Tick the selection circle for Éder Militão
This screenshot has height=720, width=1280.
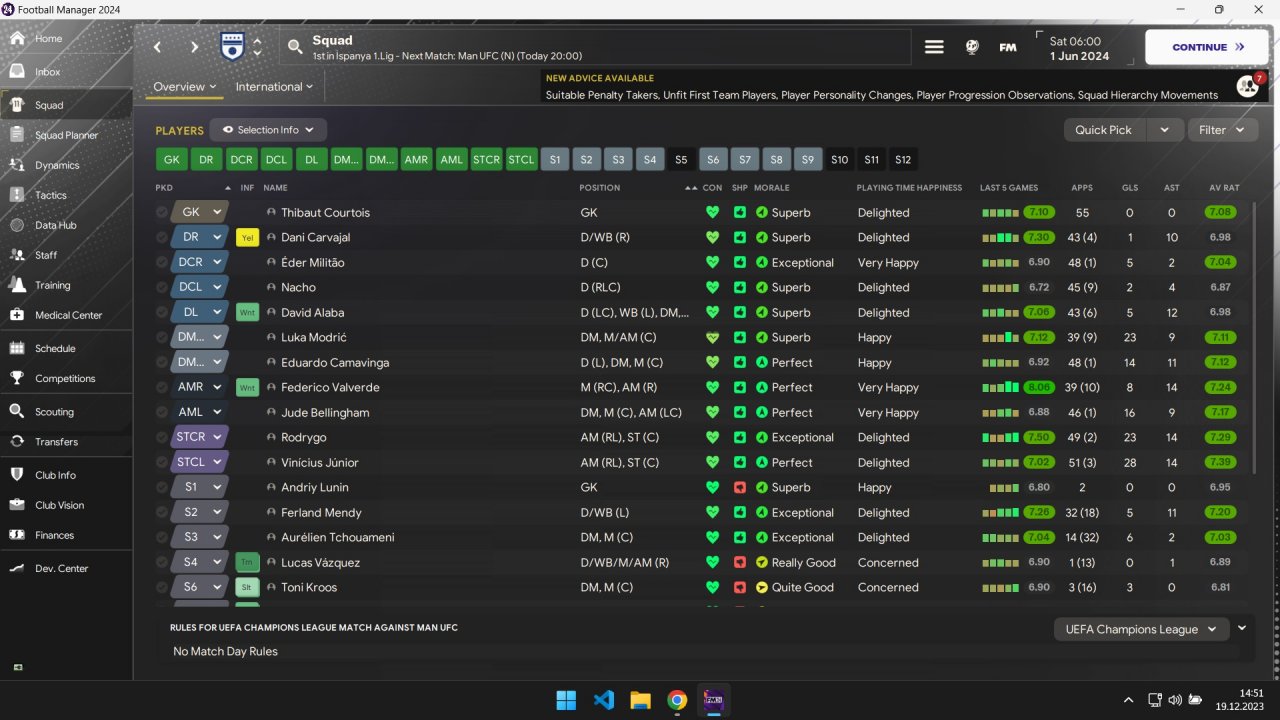(162, 262)
